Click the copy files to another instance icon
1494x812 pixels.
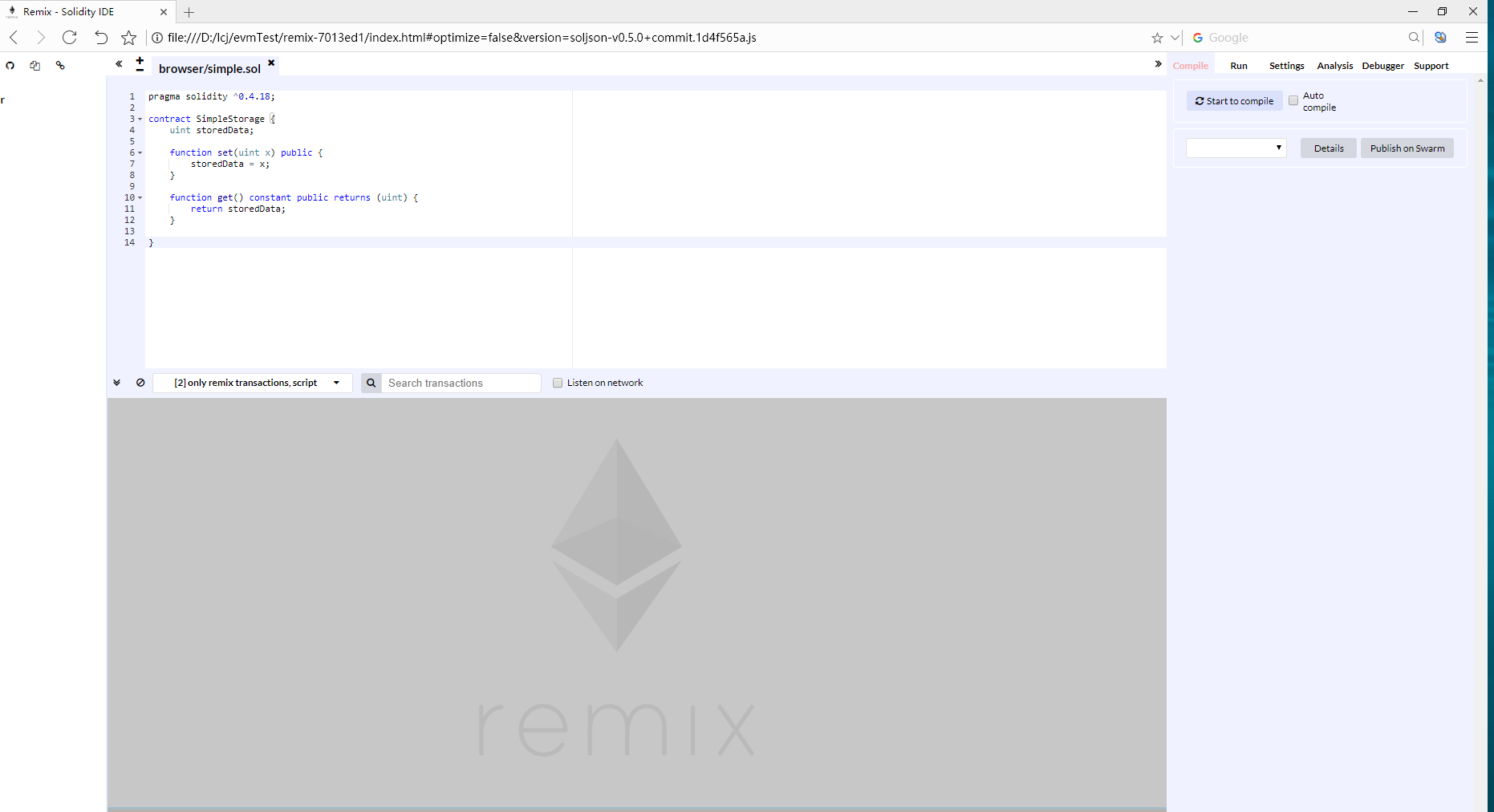point(35,66)
